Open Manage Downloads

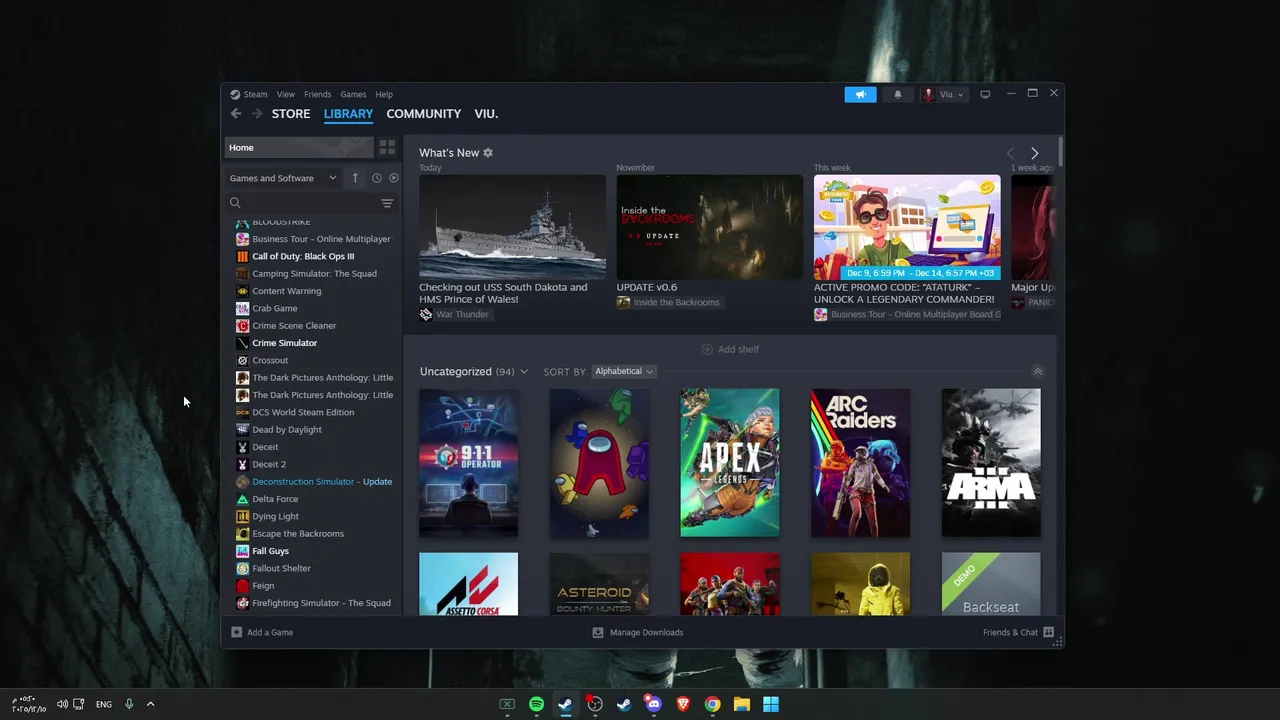(x=638, y=632)
